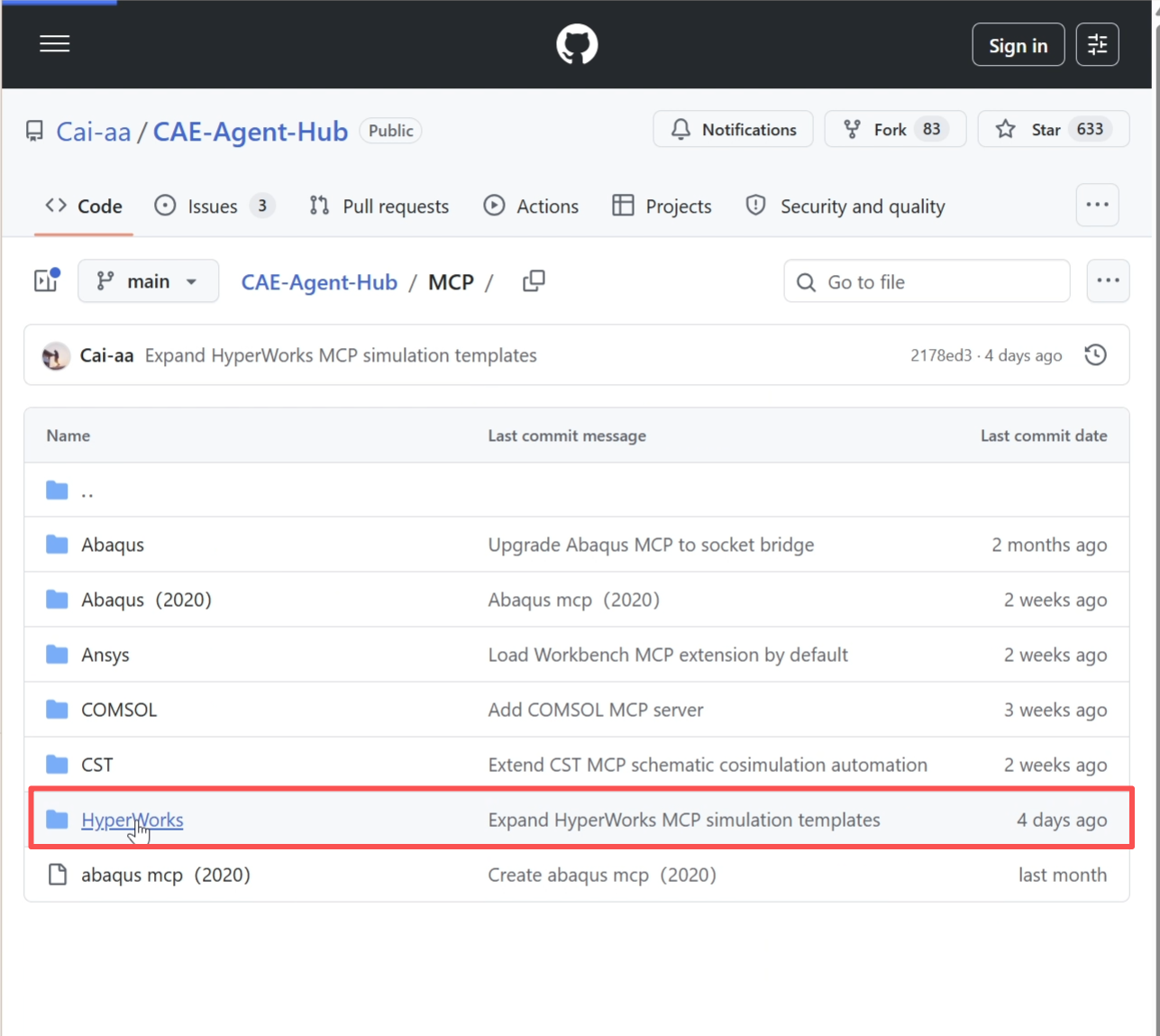Click the Public visibility badge
The height and width of the screenshot is (1036, 1160).
pyautogui.click(x=391, y=131)
